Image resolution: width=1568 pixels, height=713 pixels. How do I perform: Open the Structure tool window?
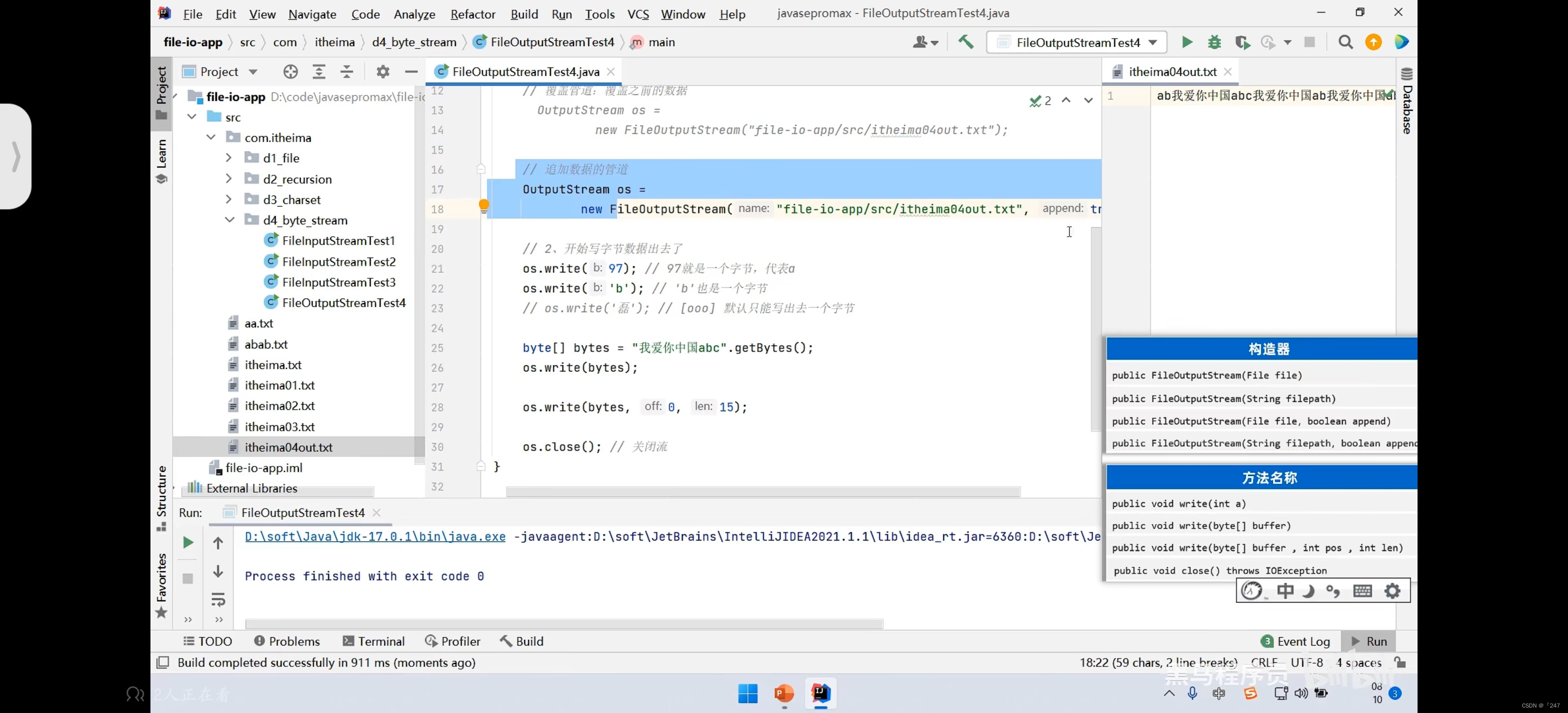pyautogui.click(x=161, y=498)
